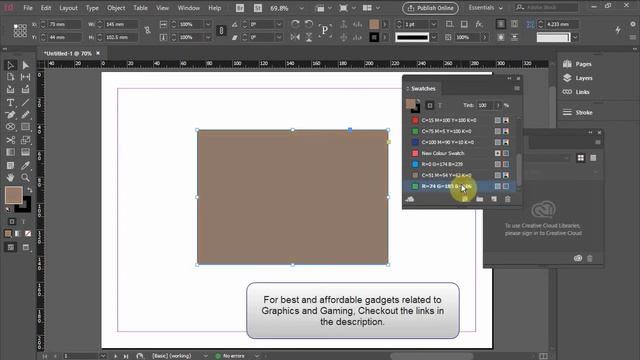Viewport: 640px width, 360px height.
Task: Select the Selection tool
Action: click(x=10, y=65)
